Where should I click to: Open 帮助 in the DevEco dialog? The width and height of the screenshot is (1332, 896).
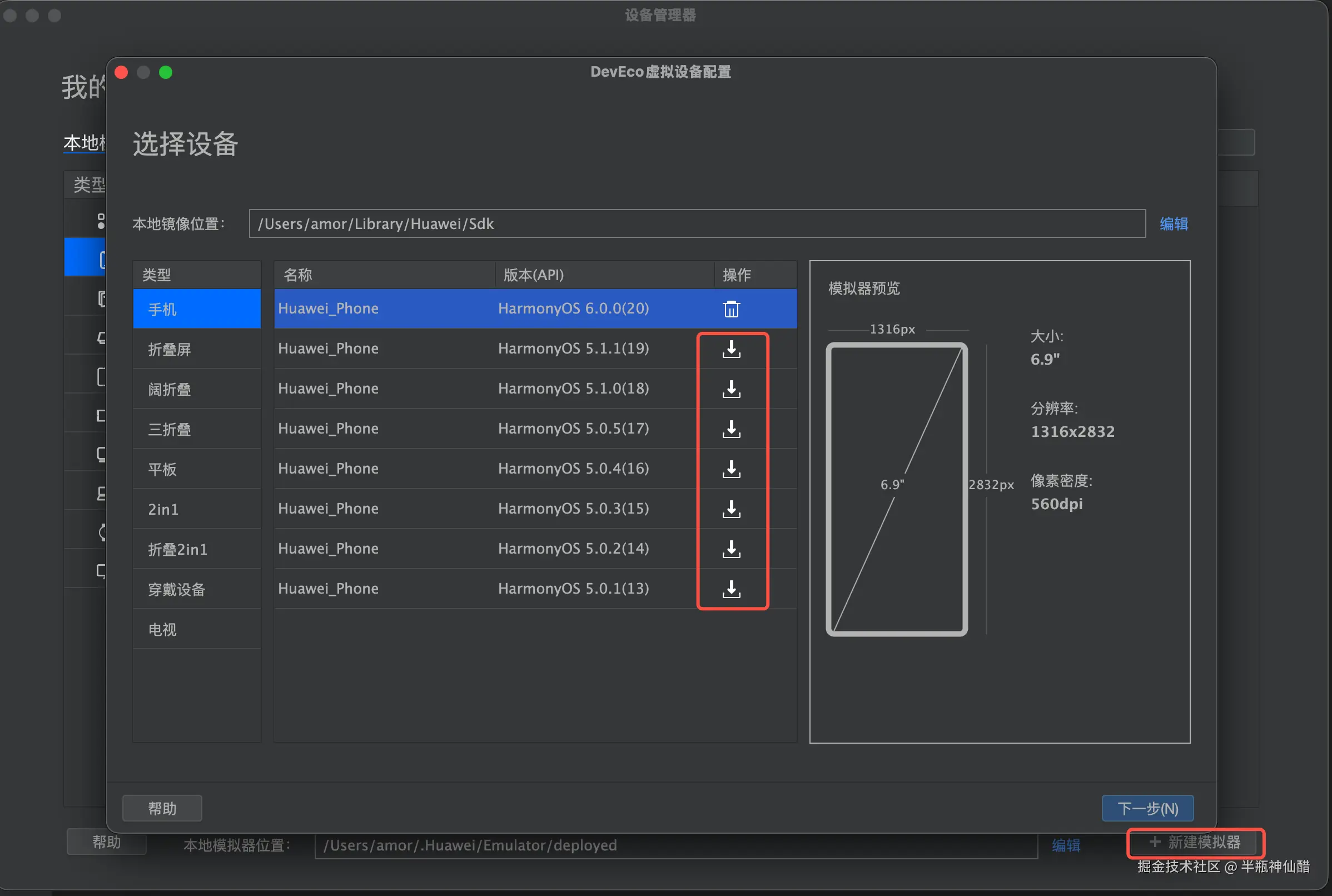pyautogui.click(x=162, y=808)
